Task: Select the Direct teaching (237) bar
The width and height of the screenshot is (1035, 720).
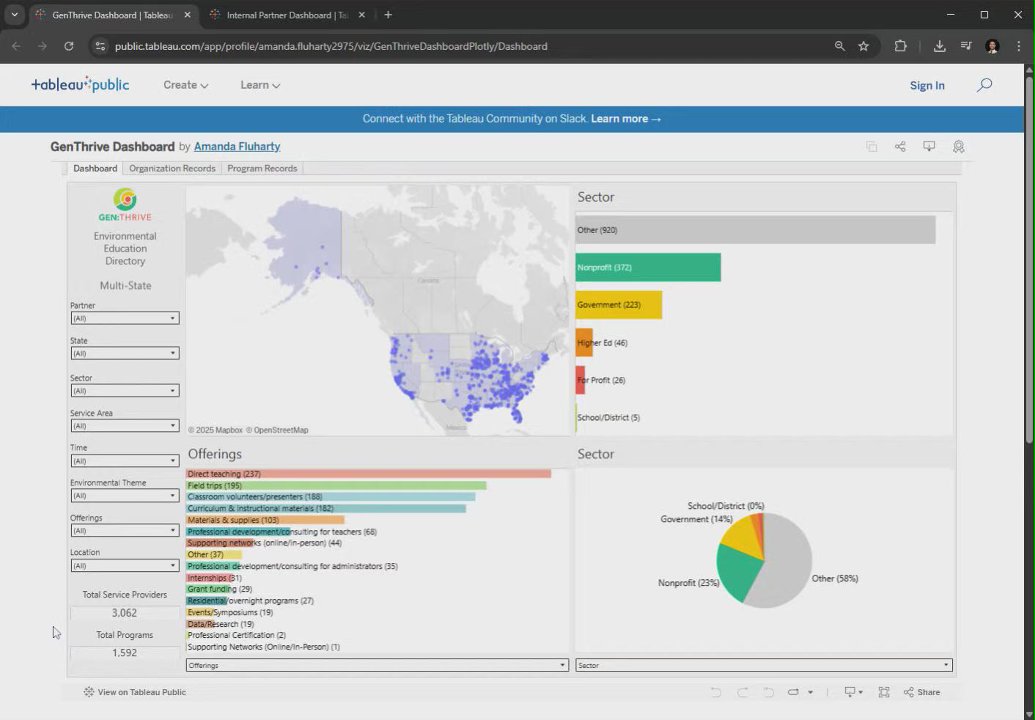Action: click(x=368, y=474)
